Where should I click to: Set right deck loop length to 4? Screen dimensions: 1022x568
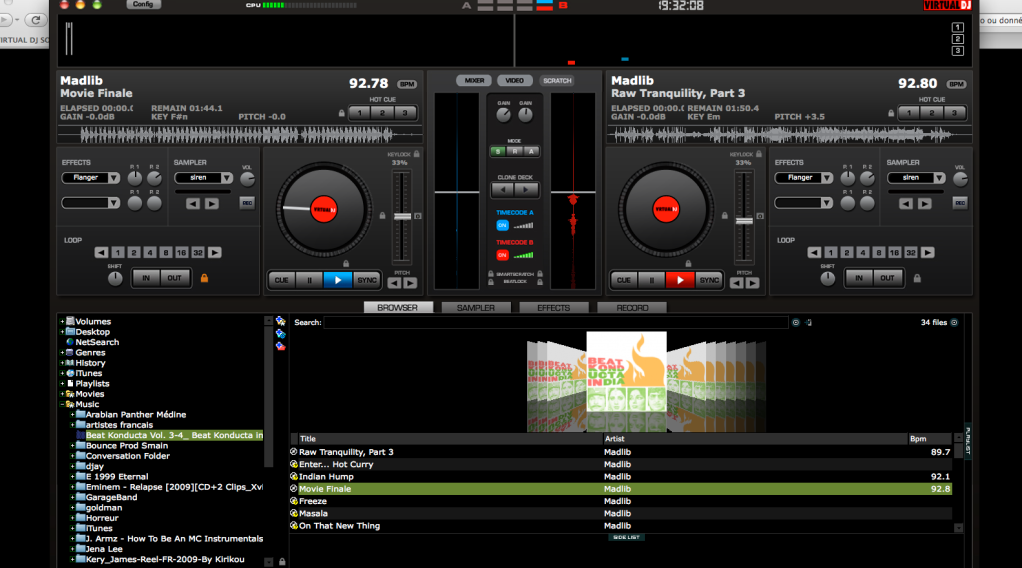click(x=863, y=252)
